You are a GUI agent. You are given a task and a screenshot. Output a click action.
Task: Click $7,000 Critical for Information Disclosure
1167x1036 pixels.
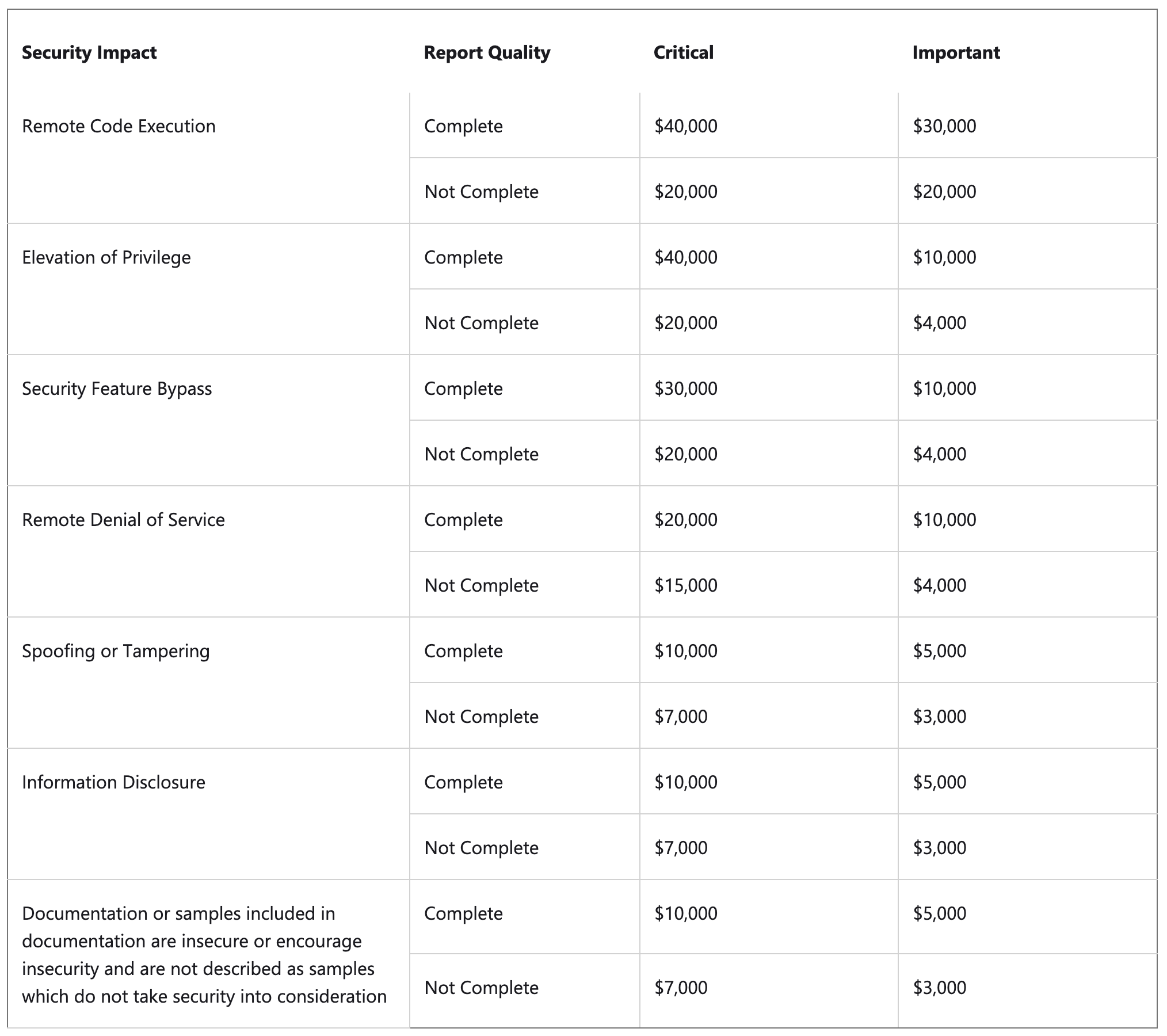681,848
